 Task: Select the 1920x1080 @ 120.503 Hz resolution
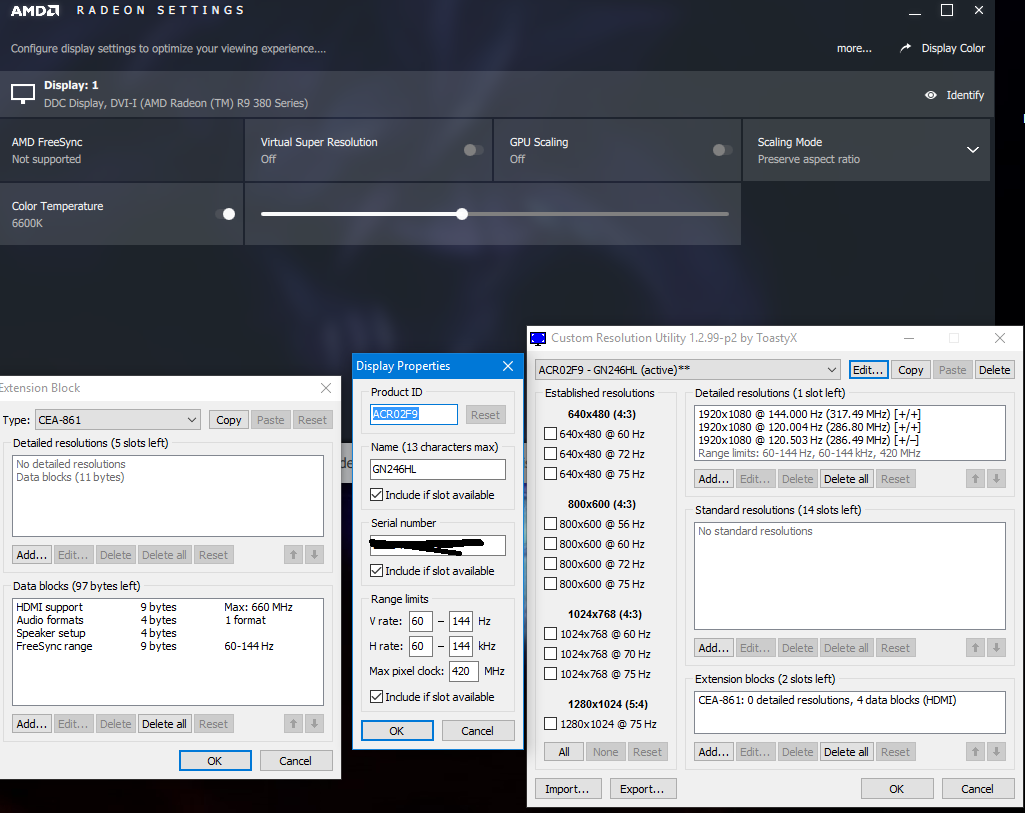click(808, 440)
